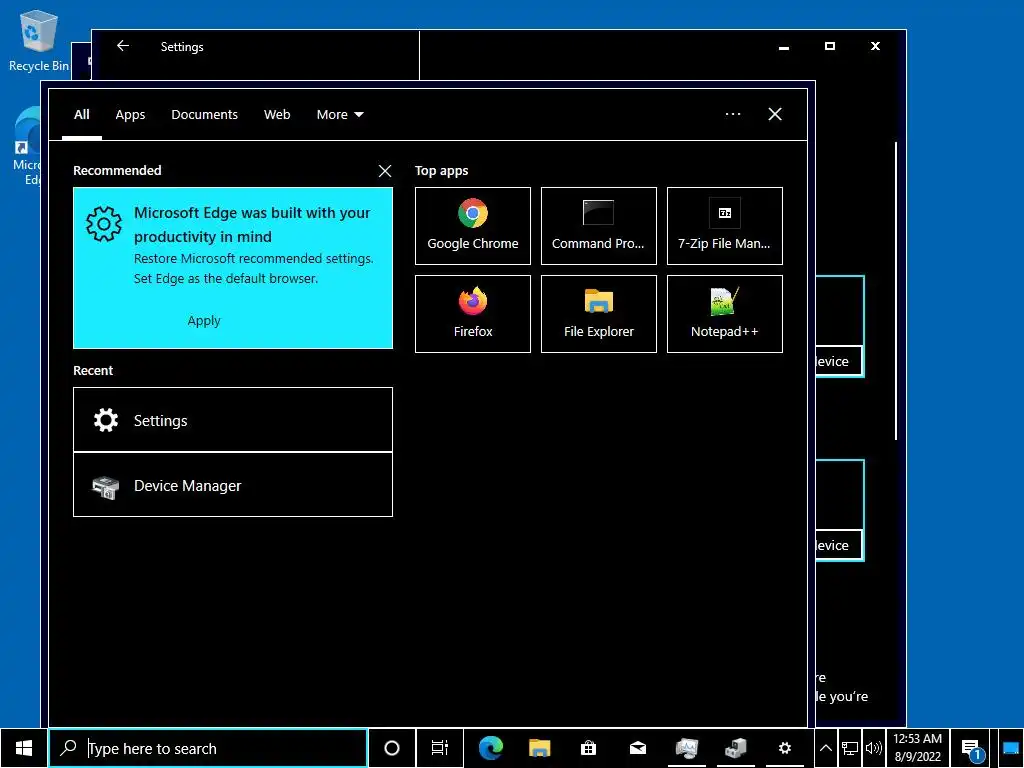
Task: Open the volume control tray icon
Action: coord(873,748)
